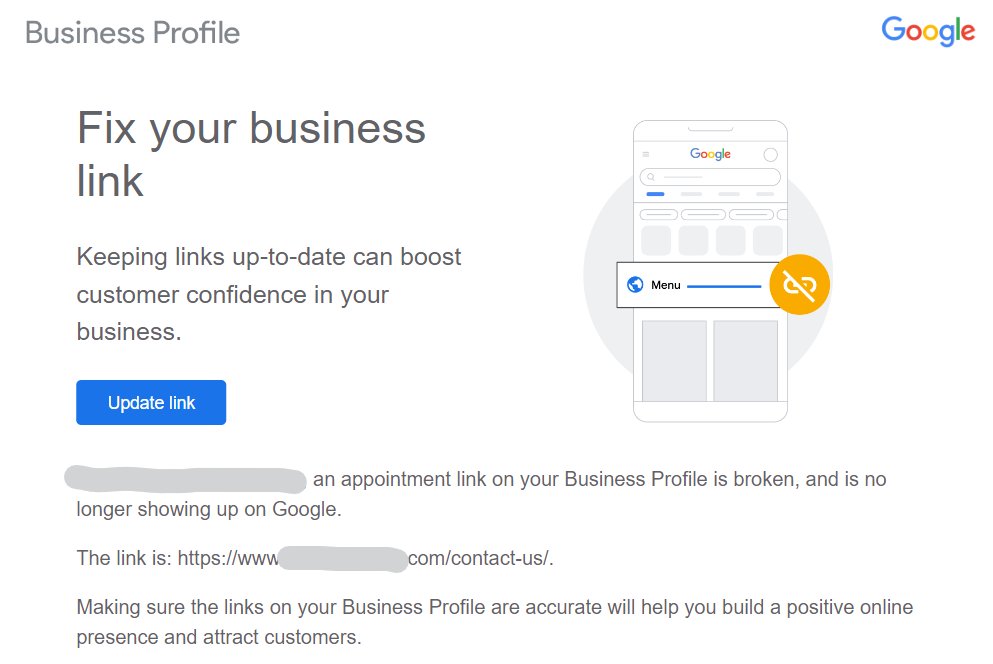Click the large left grey card in the phone illustration
The image size is (993, 664).
674,361
